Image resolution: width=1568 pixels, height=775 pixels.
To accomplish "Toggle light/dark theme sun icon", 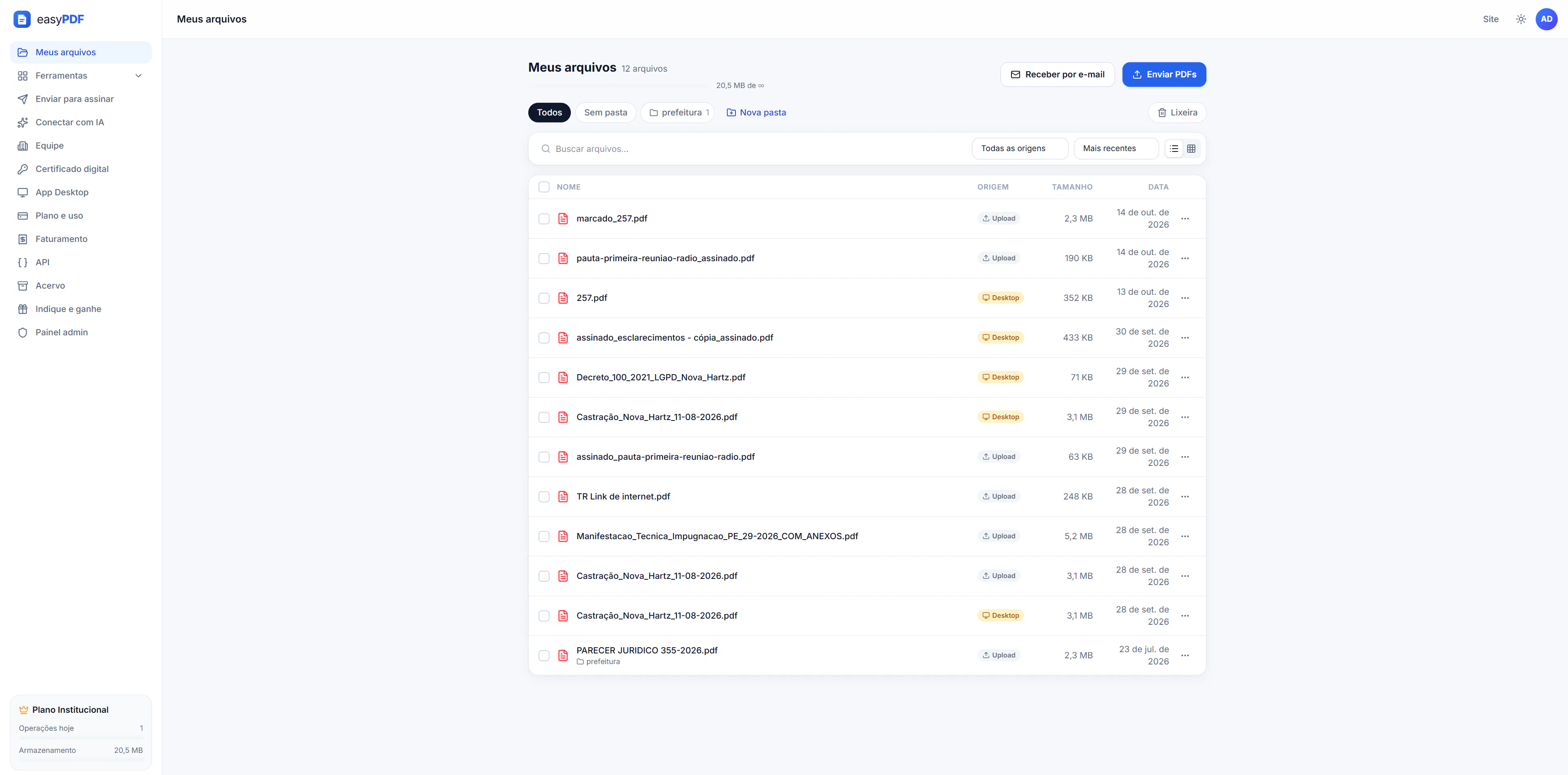I will 1520,20.
